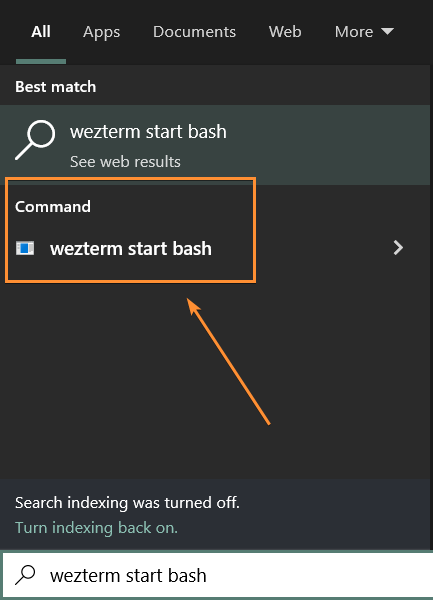433x600 pixels.
Task: Select the Documents tab
Action: 194,32
